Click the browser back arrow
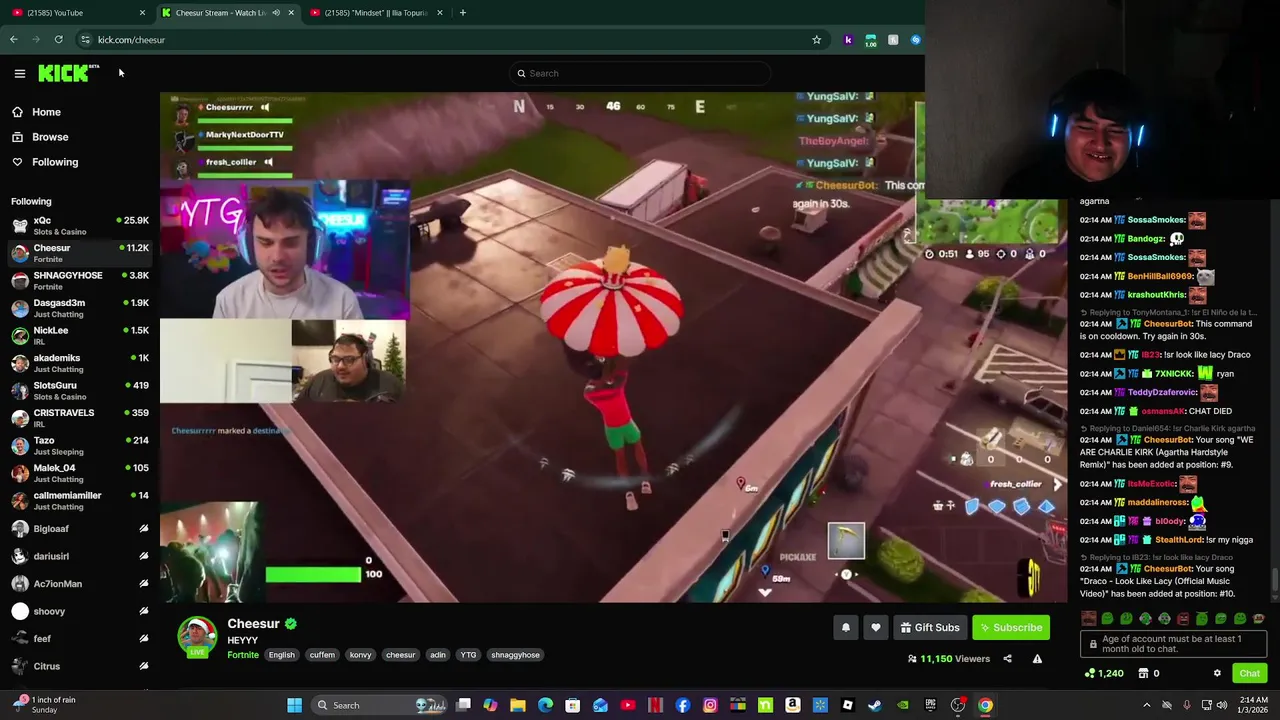 13,40
